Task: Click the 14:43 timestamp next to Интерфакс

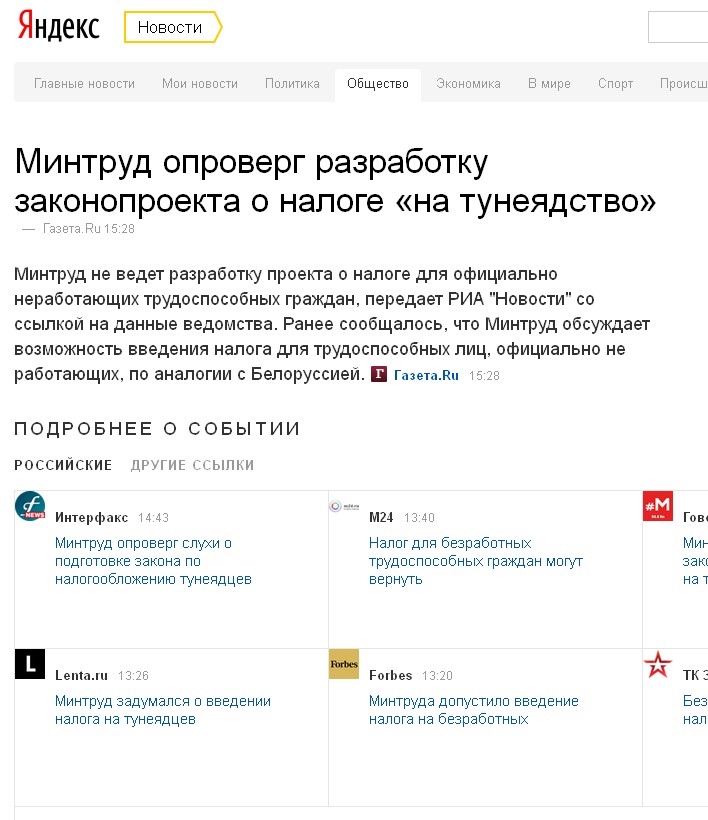Action: coord(153,518)
